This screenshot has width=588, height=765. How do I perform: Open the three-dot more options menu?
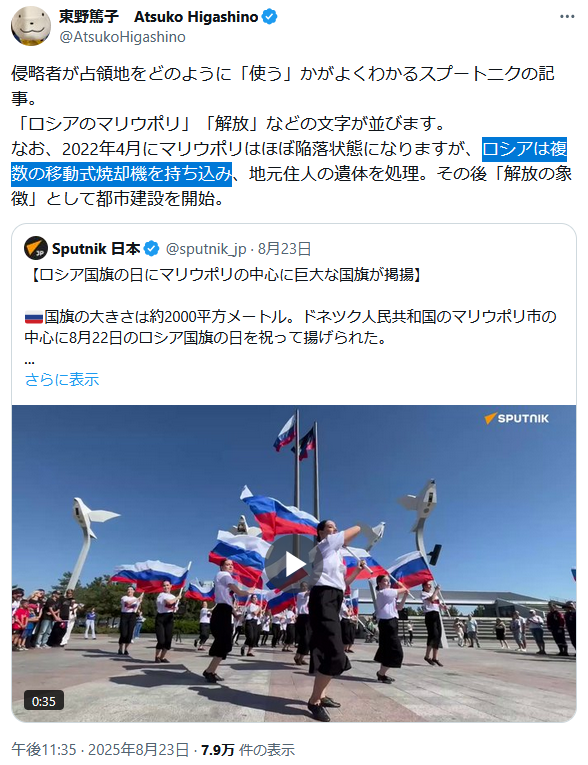(567, 17)
